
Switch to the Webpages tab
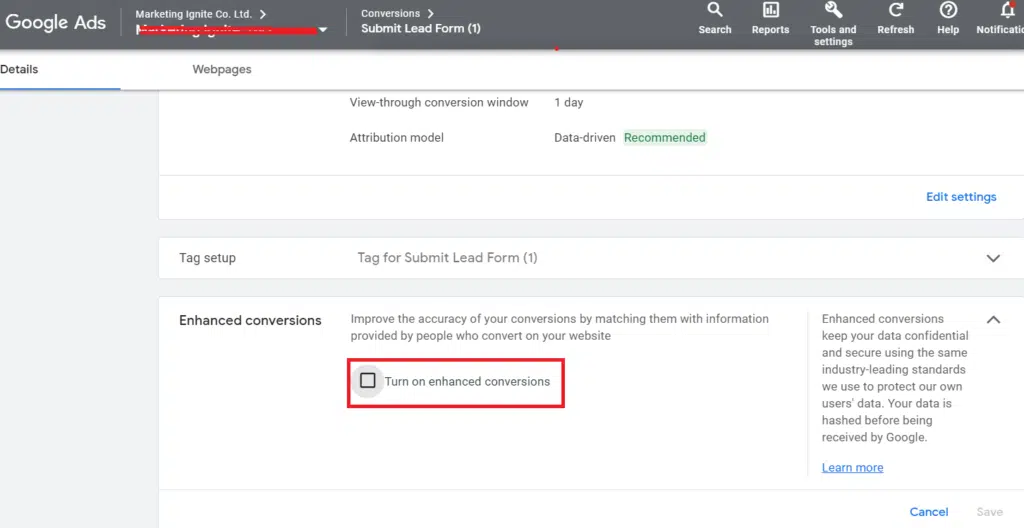(x=222, y=70)
